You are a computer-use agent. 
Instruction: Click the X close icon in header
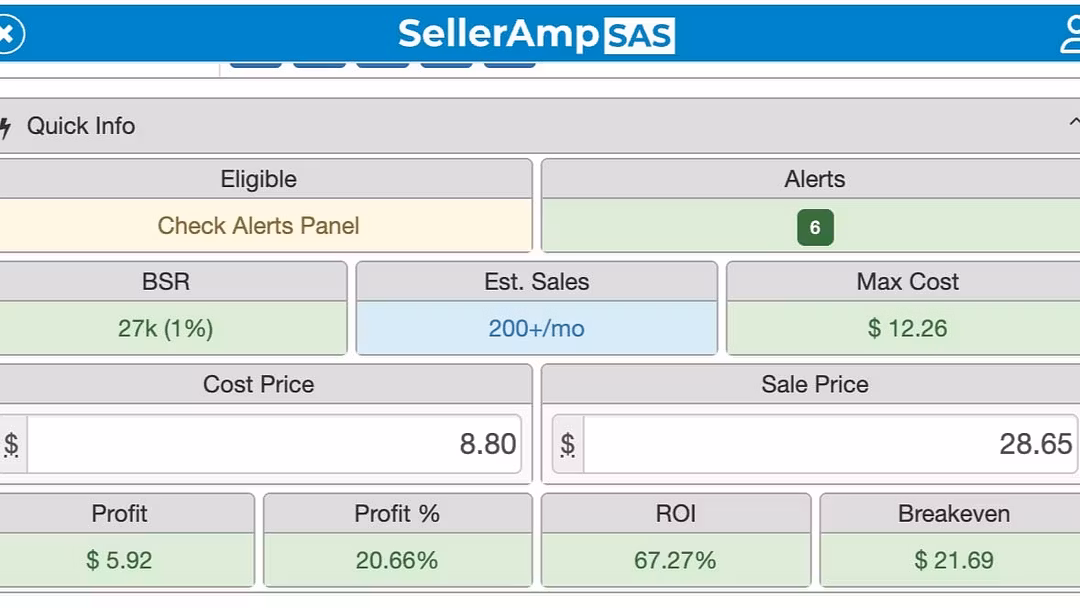pos(8,34)
